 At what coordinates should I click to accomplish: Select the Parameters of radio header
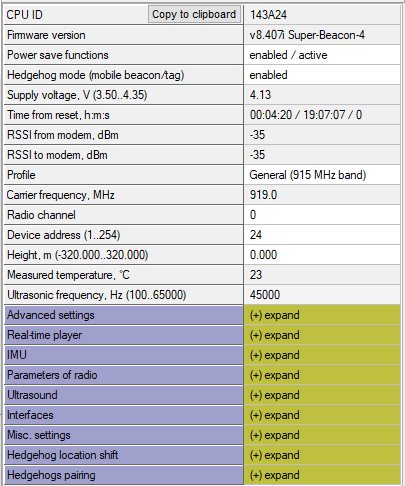click(124, 375)
